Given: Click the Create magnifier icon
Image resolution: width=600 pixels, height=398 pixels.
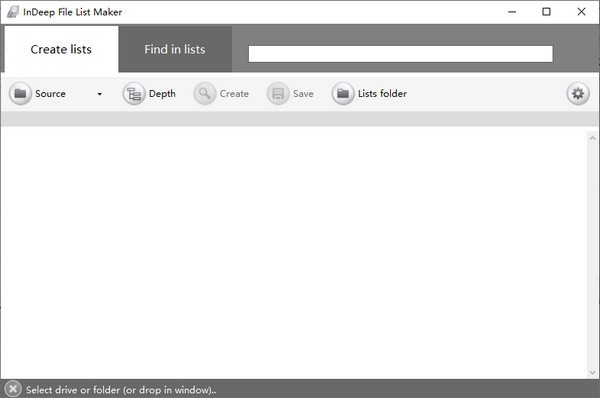Looking at the screenshot, I should (x=205, y=93).
